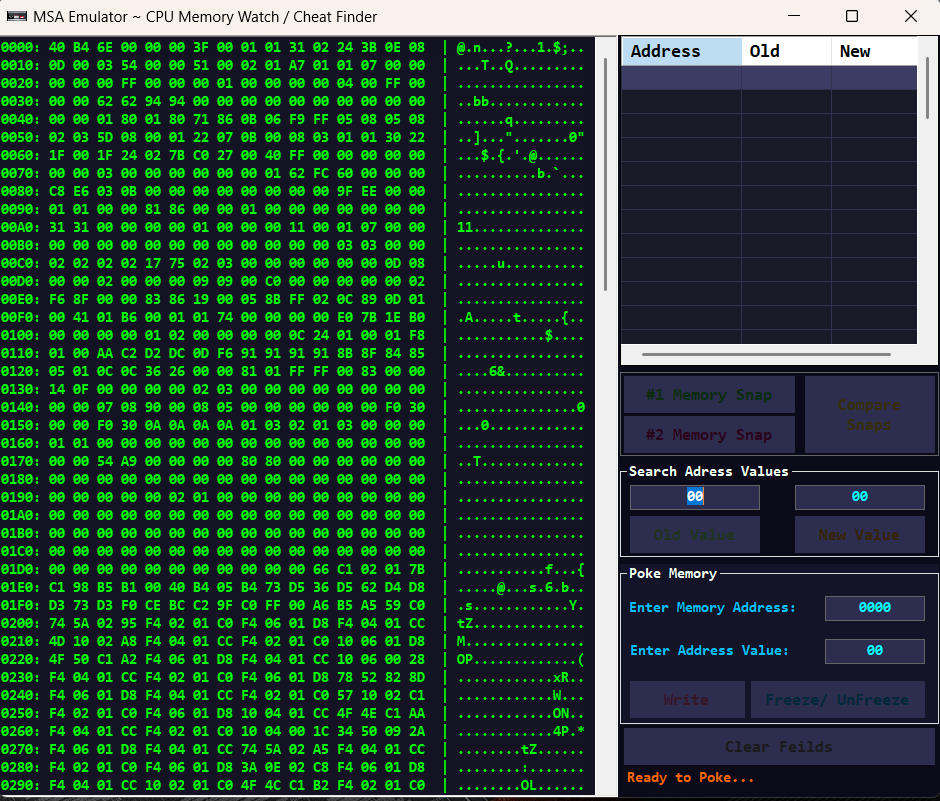Focus the old value search input field
The height and width of the screenshot is (801, 940).
coord(695,496)
